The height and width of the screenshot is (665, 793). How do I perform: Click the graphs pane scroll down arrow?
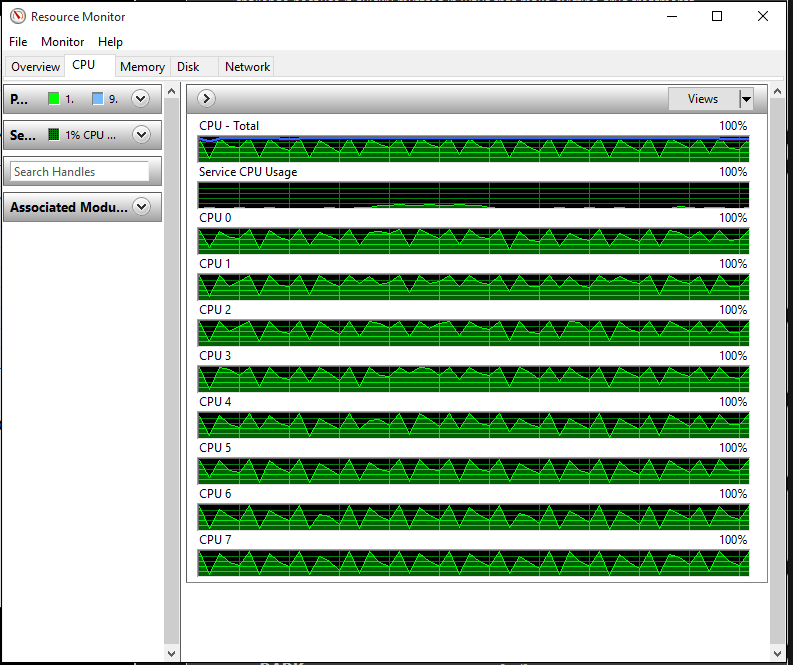[777, 654]
